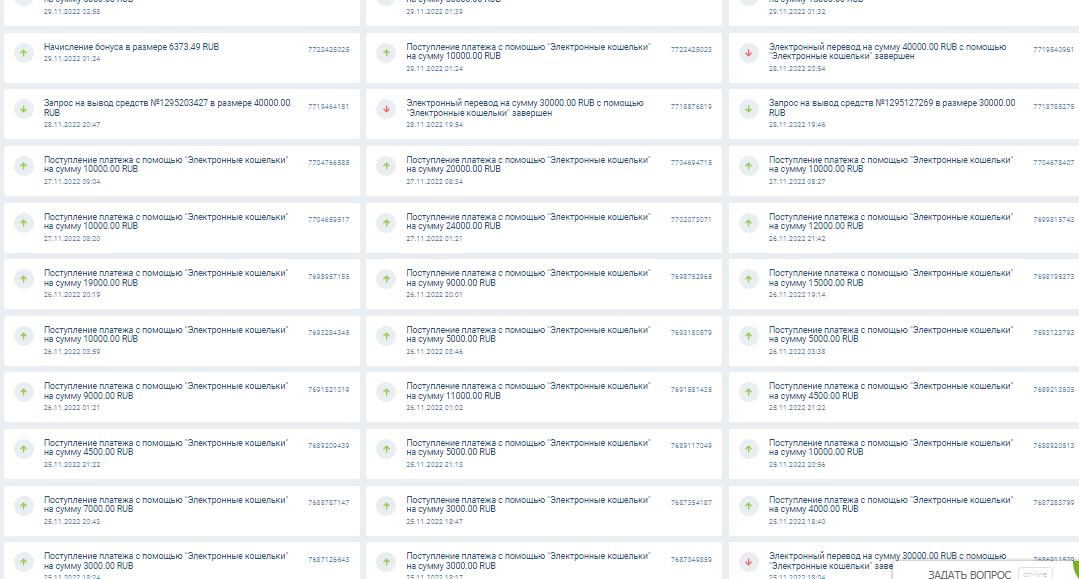Click the text 'Начисление бонуса в размере 6373.49 RUB'

(x=131, y=47)
